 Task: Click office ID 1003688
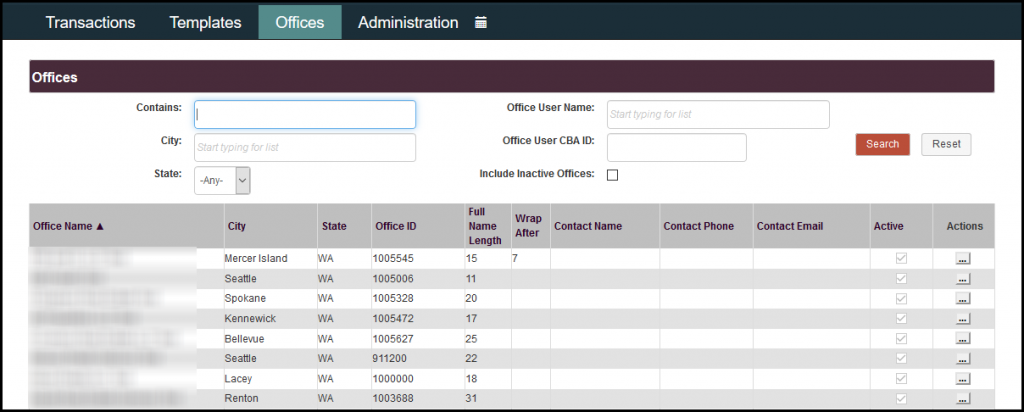pyautogui.click(x=392, y=398)
